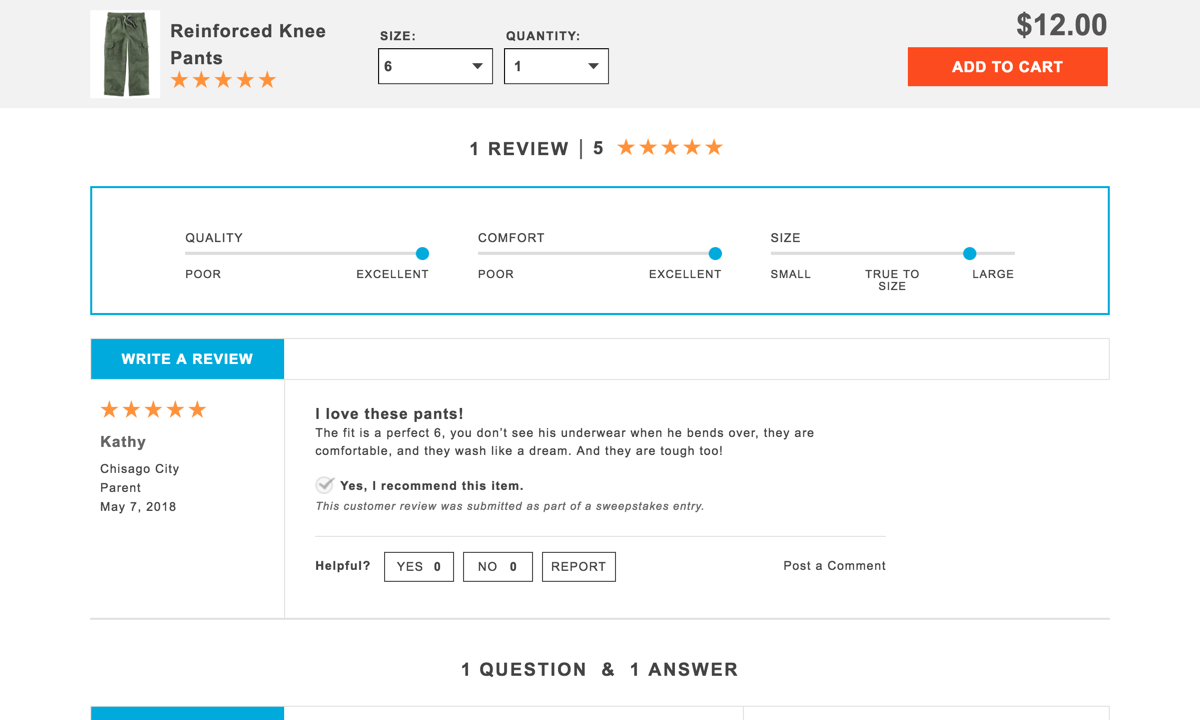Click the Comfort slider handle
The image size is (1200, 720).
pyautogui.click(x=715, y=254)
